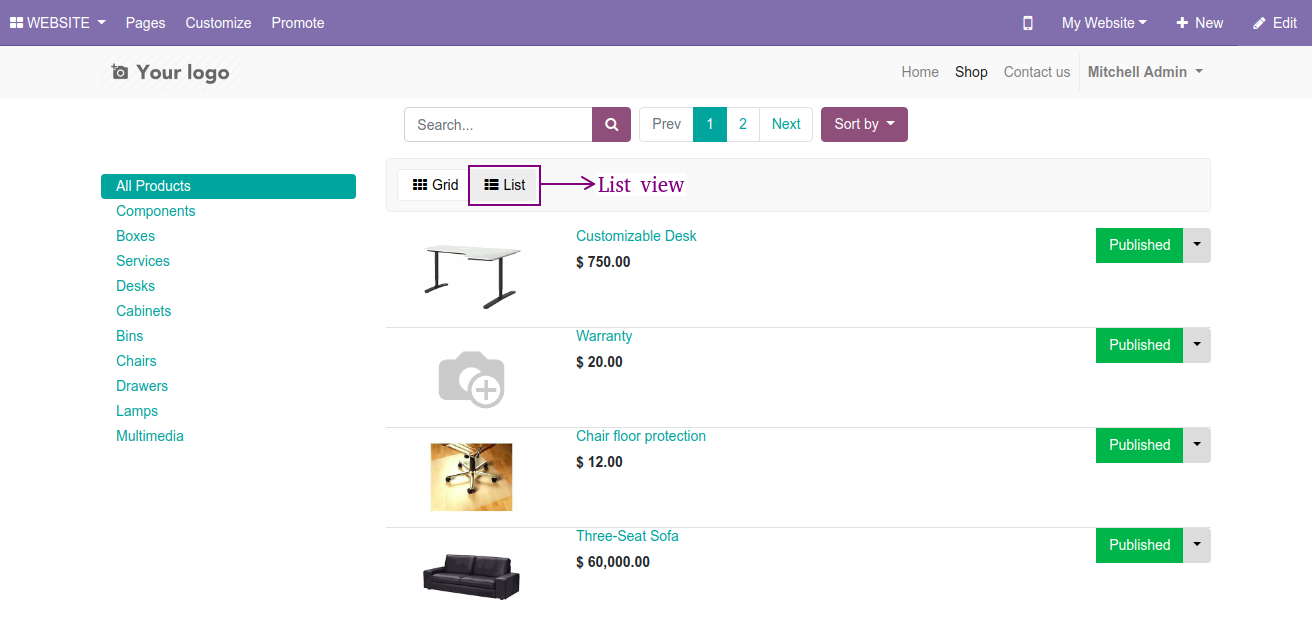Open the My Website dropdown

[1104, 23]
